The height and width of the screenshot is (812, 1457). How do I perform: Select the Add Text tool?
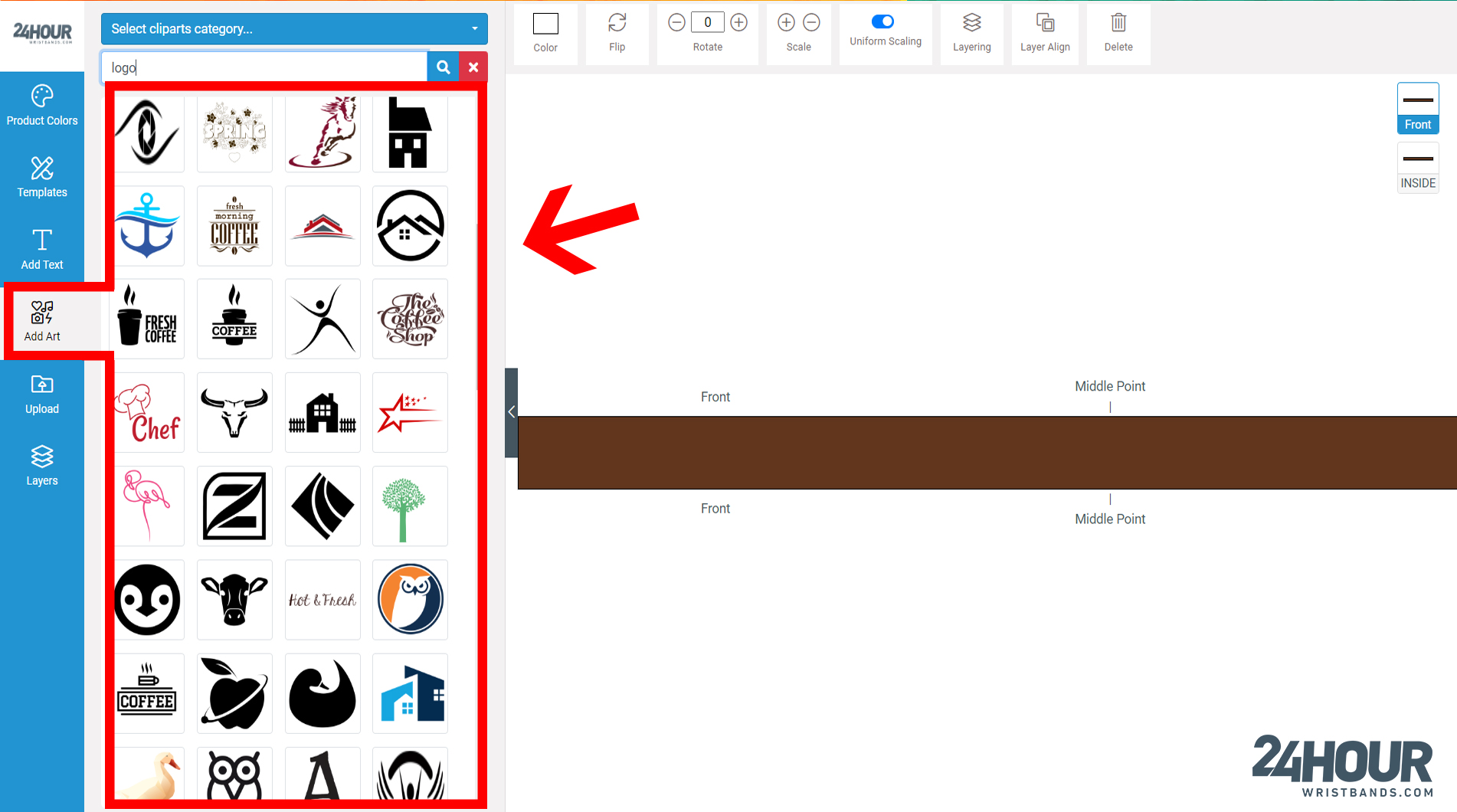pos(42,250)
